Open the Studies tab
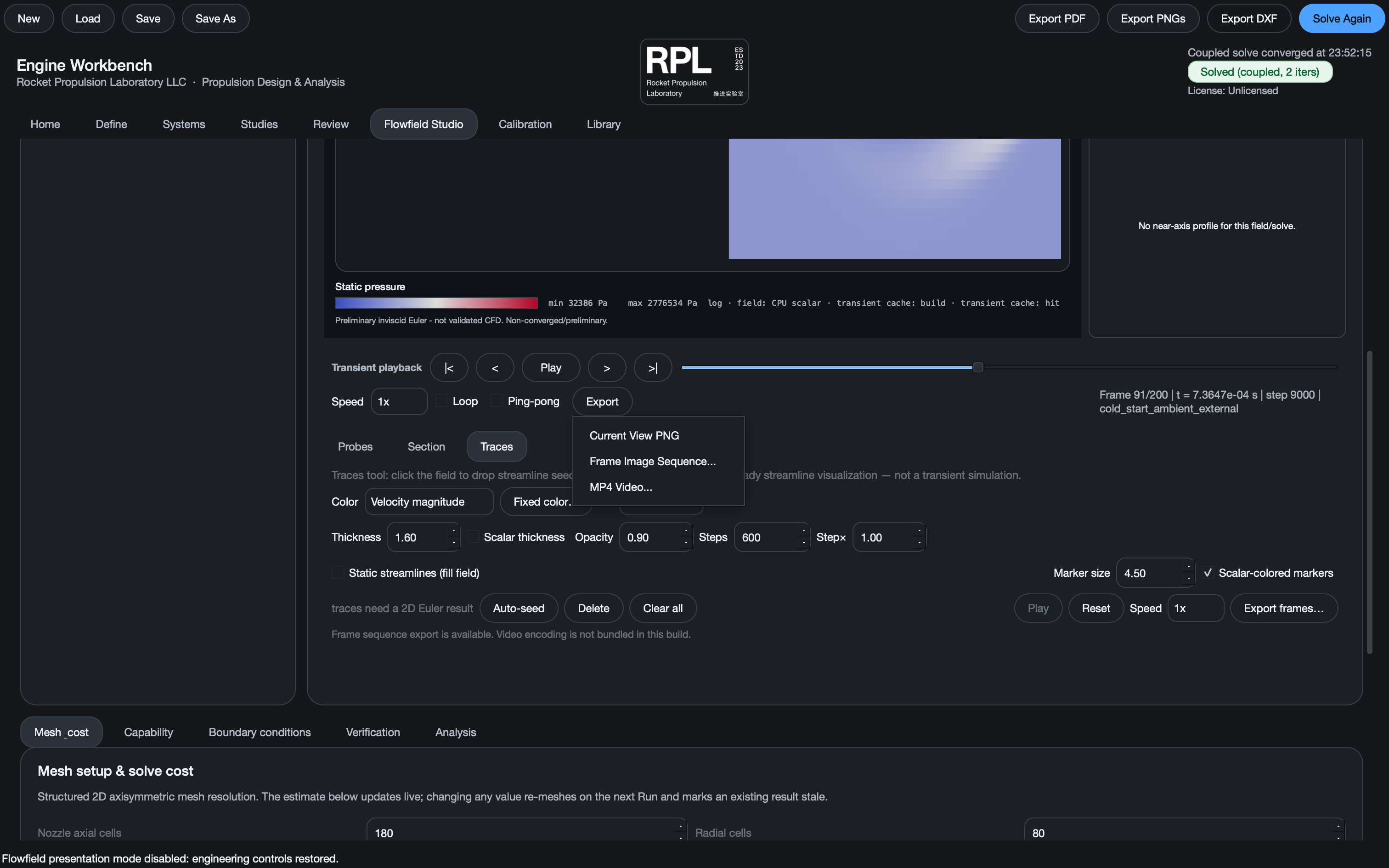Screen dimensions: 1389x868 point(259,124)
